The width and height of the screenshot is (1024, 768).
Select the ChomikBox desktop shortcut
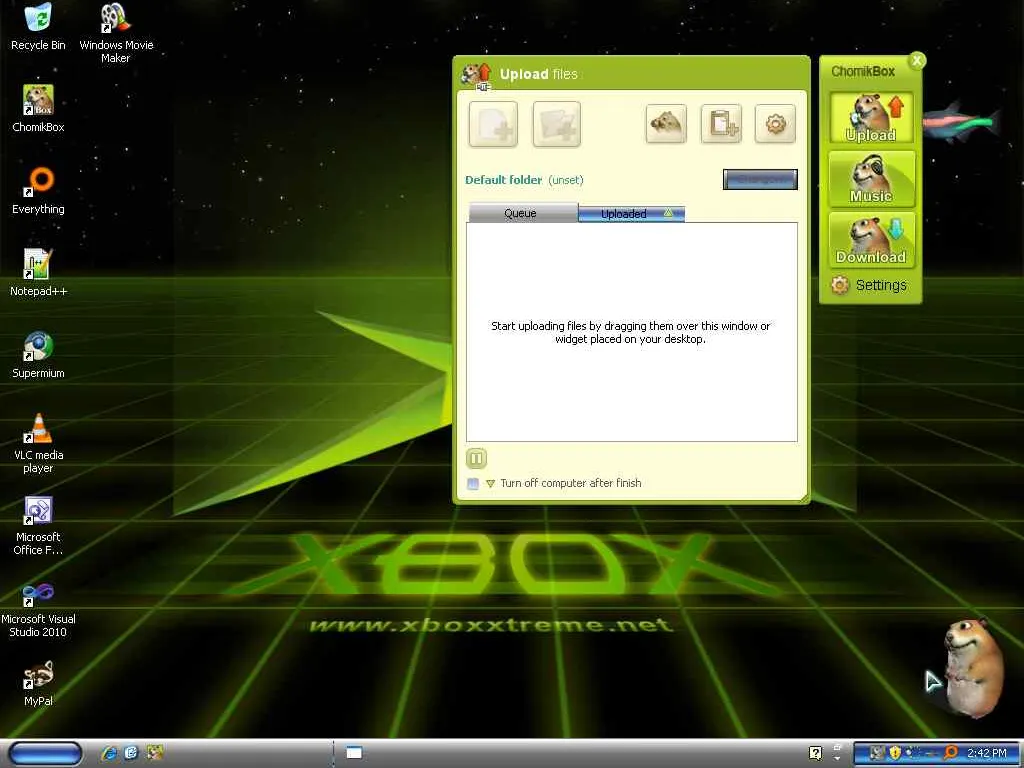coord(38,108)
